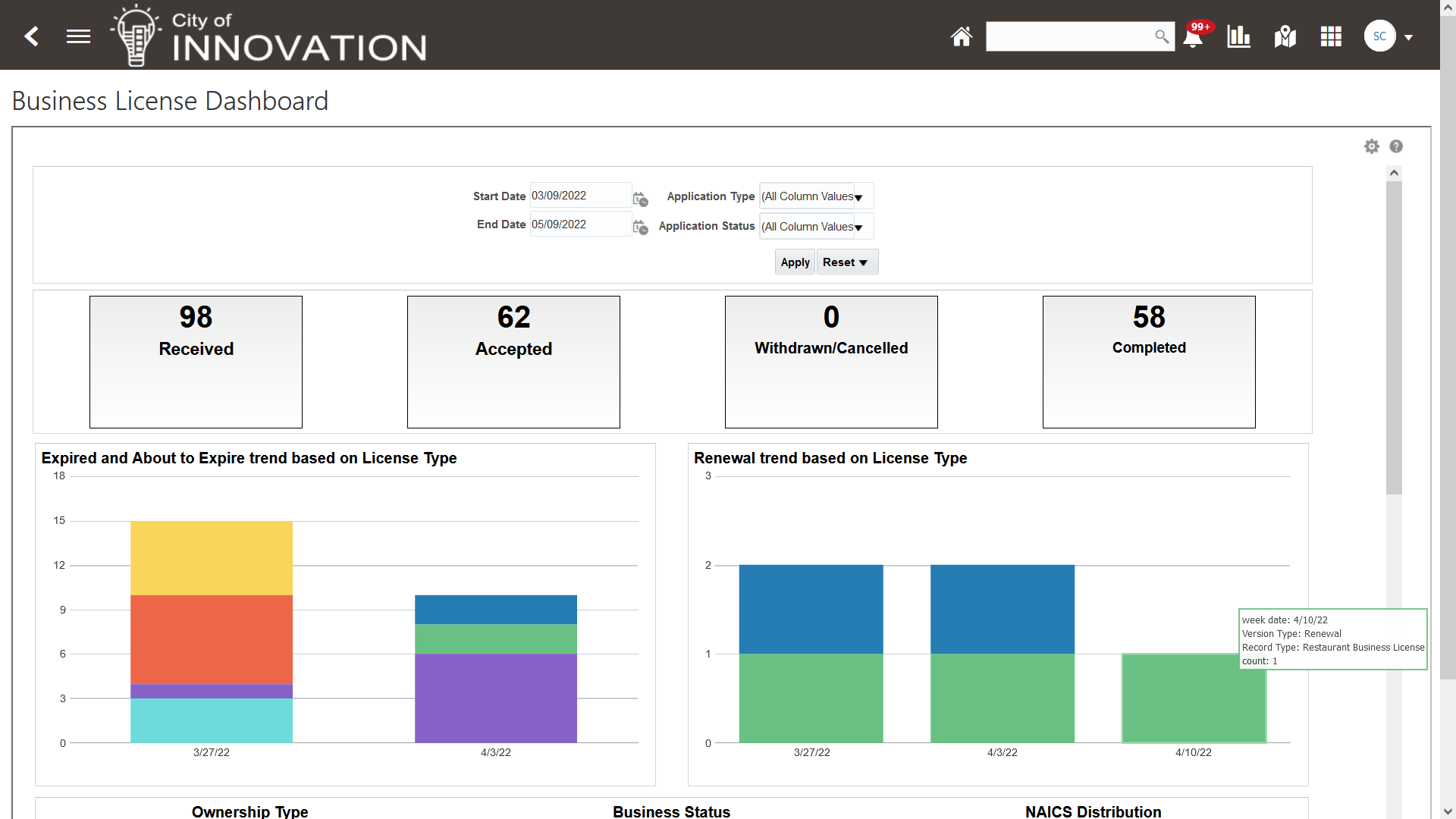Click the yellow bar segment for 3/27/22
The width and height of the screenshot is (1456, 819).
pyautogui.click(x=211, y=557)
